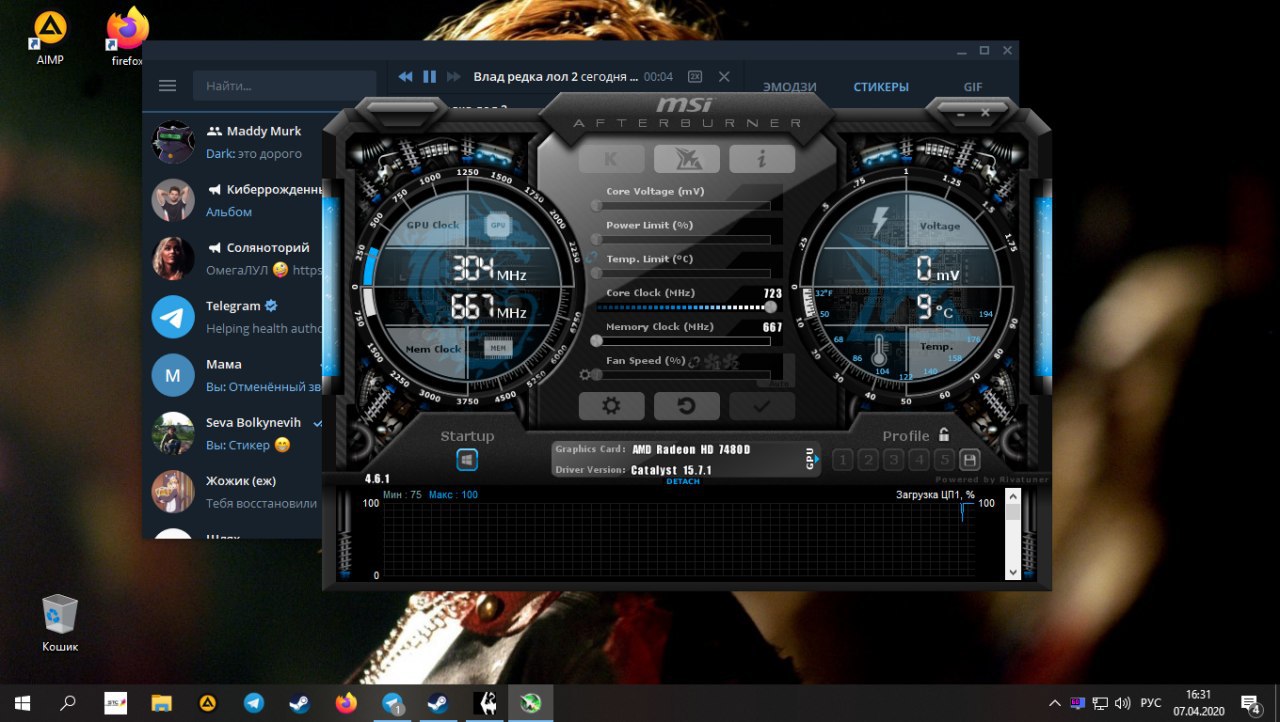
Task: Maximize the Telegram window
Action: coord(984,50)
